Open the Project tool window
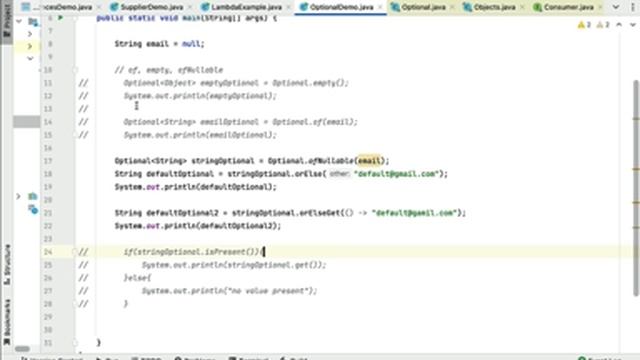This screenshot has width=640, height=360. point(7,22)
